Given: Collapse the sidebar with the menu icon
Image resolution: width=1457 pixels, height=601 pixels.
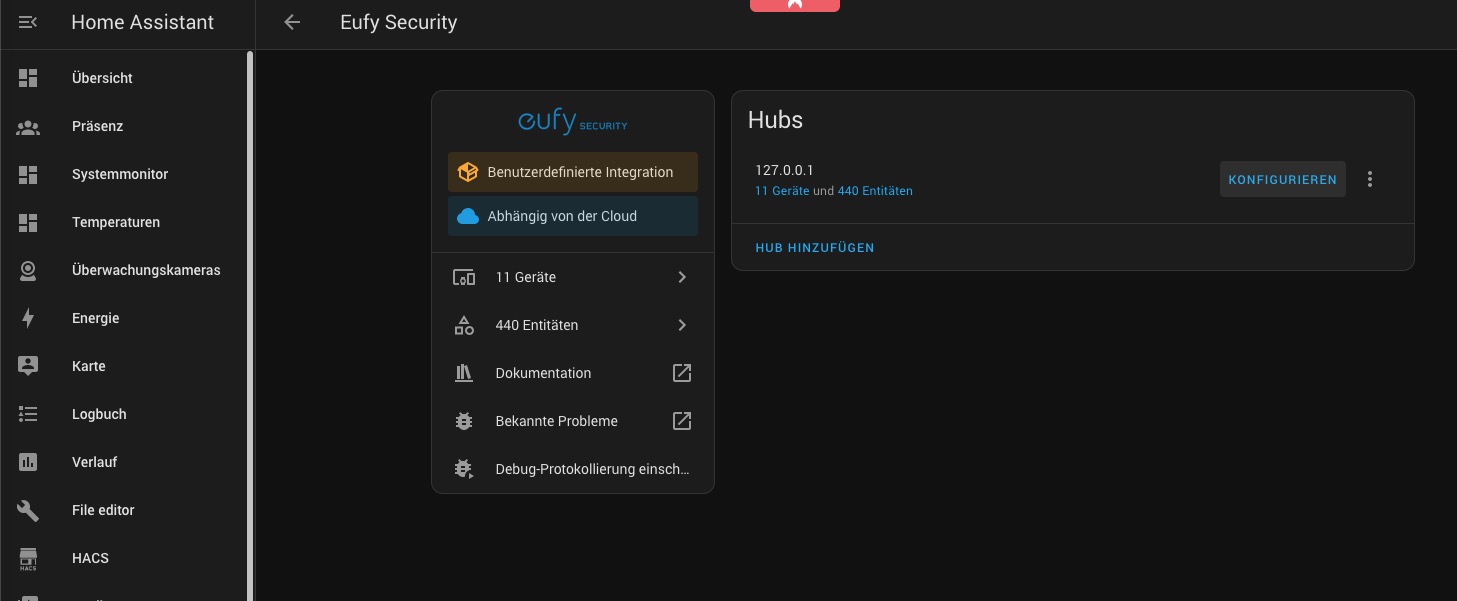Looking at the screenshot, I should pyautogui.click(x=28, y=22).
